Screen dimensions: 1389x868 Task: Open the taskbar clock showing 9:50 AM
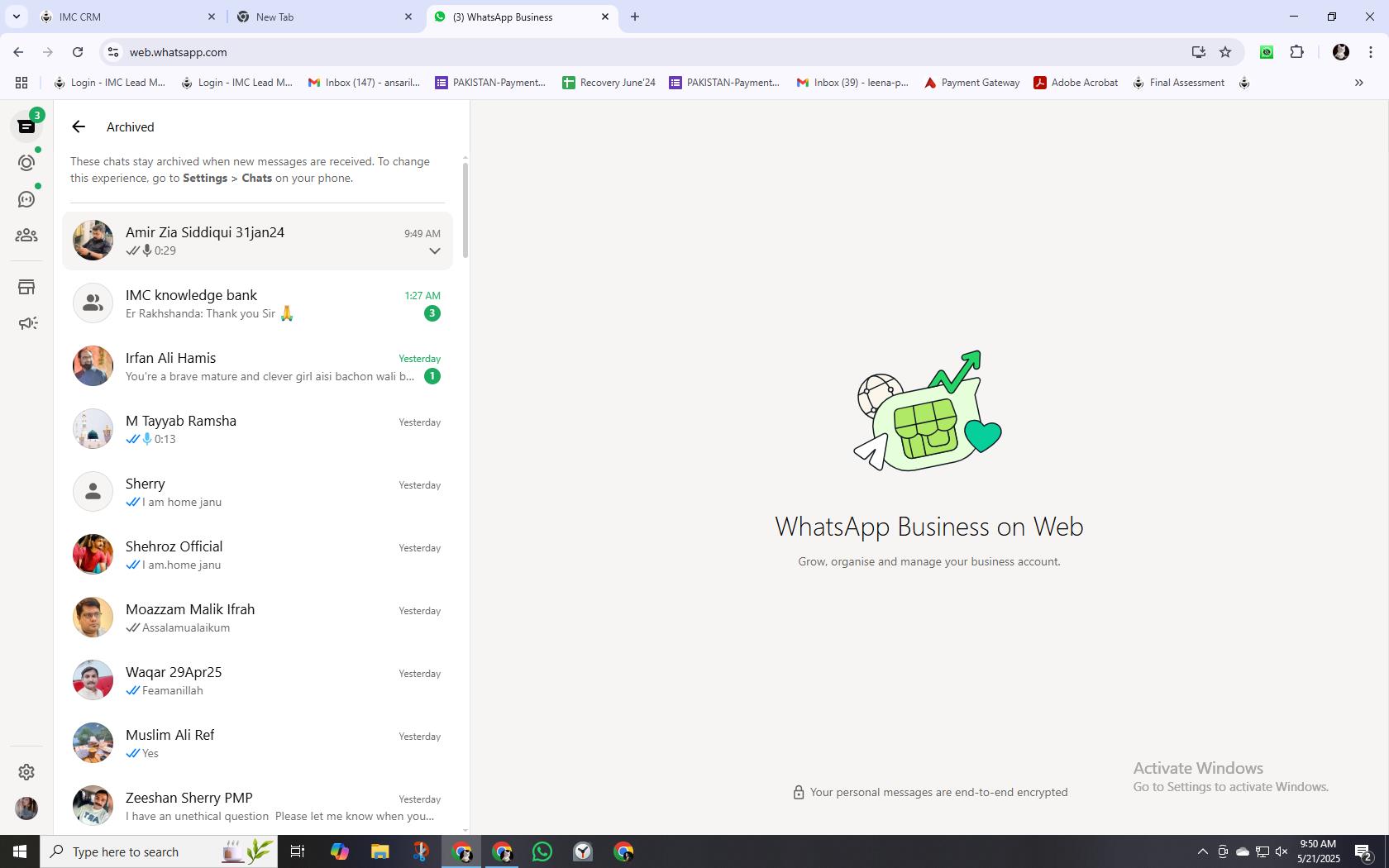1318,851
